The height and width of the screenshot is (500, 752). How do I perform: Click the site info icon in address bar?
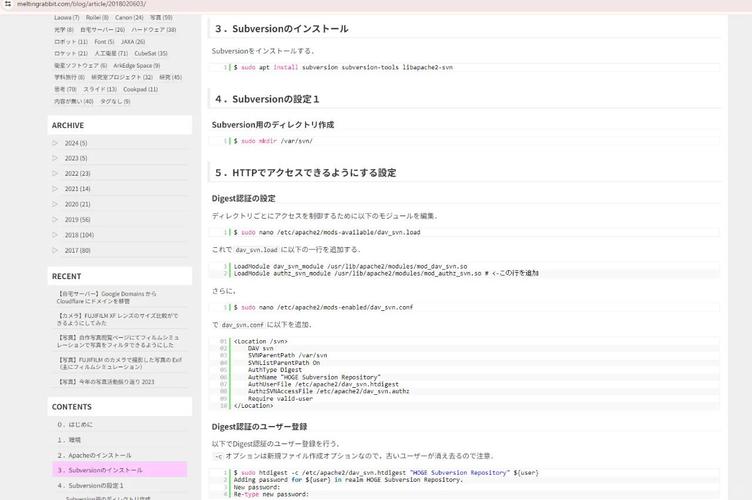pyautogui.click(x=8, y=4)
